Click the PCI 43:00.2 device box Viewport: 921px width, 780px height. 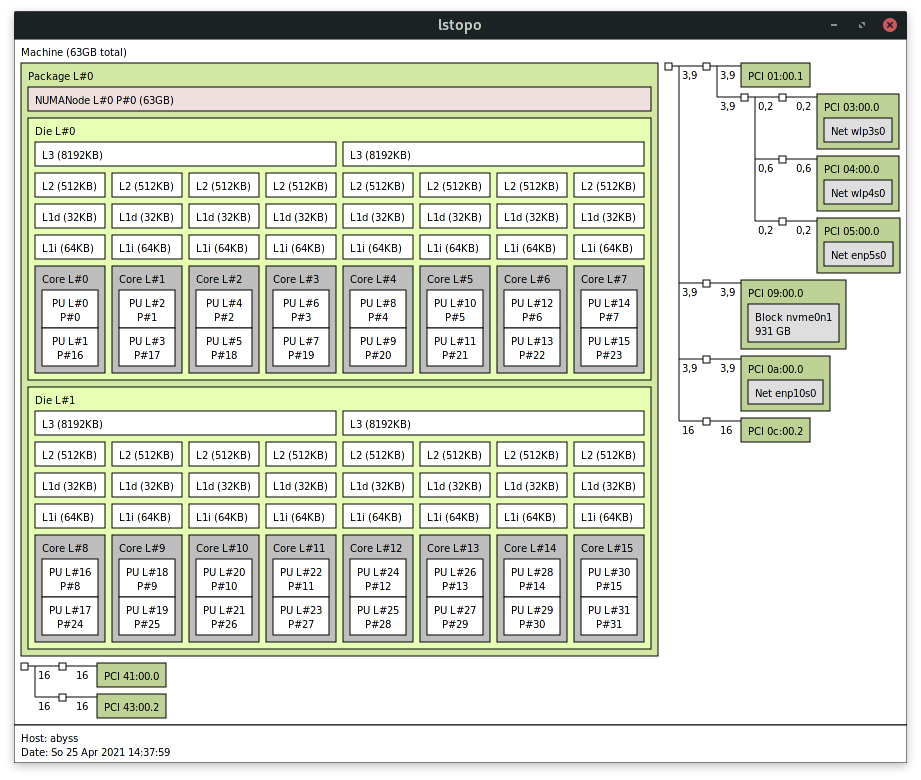click(x=131, y=707)
